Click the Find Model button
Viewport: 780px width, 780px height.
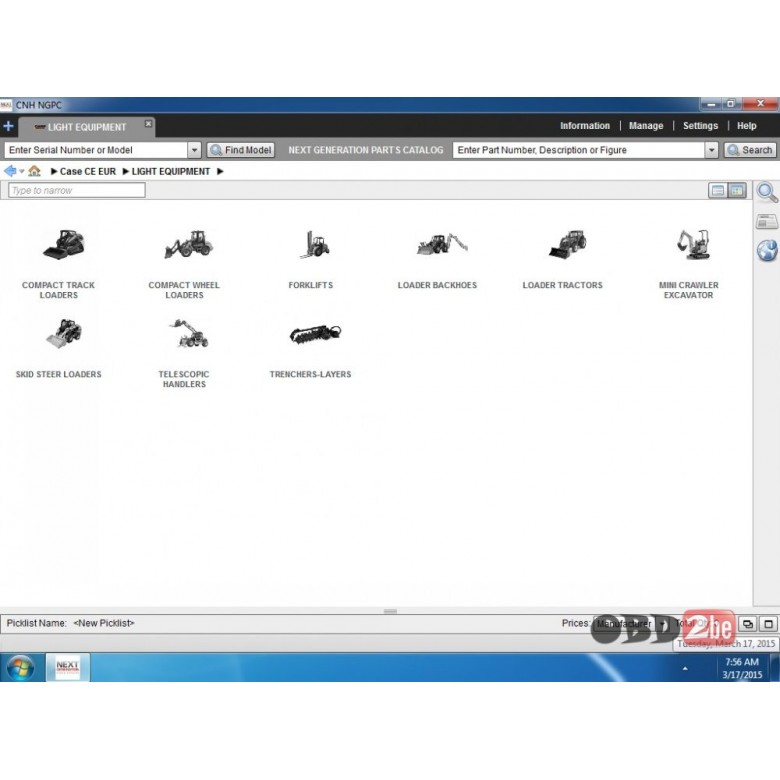coord(241,150)
